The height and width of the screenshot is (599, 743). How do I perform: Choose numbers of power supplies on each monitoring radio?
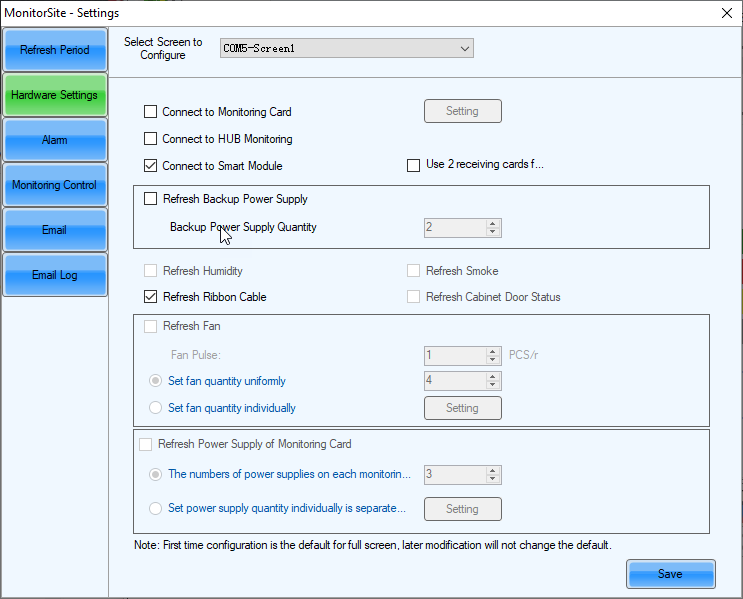[x=155, y=474]
